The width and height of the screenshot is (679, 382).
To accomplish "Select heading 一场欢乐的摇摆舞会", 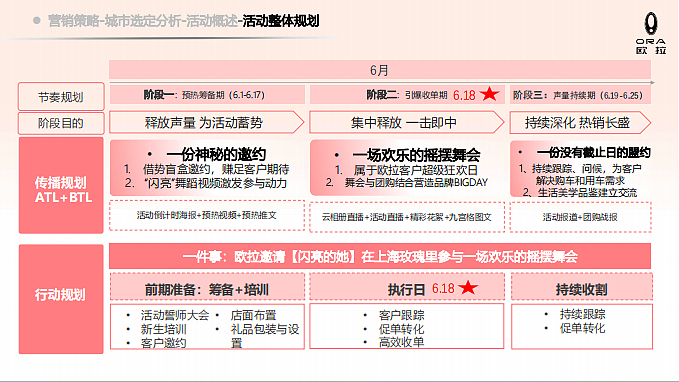I will coord(416,155).
